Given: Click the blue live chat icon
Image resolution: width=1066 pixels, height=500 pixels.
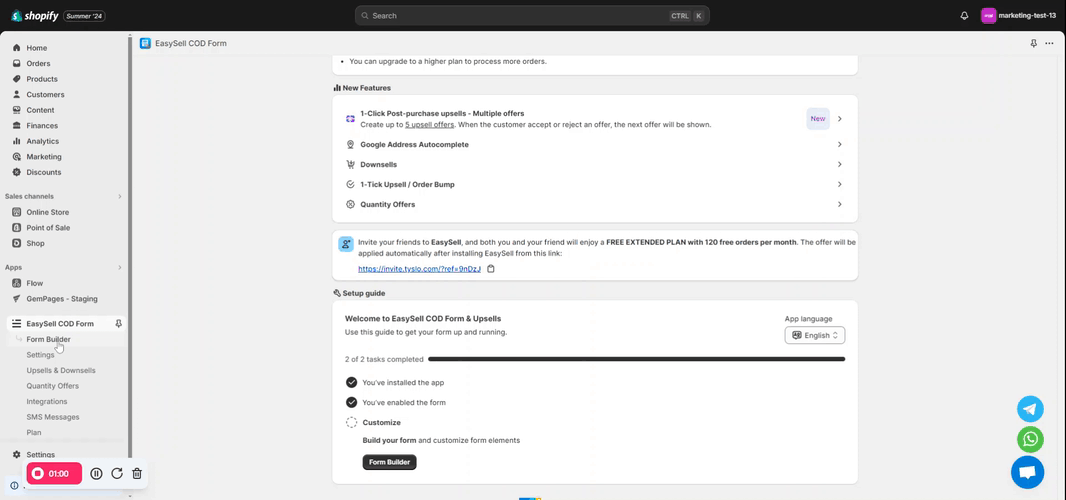Looking at the screenshot, I should [1027, 472].
